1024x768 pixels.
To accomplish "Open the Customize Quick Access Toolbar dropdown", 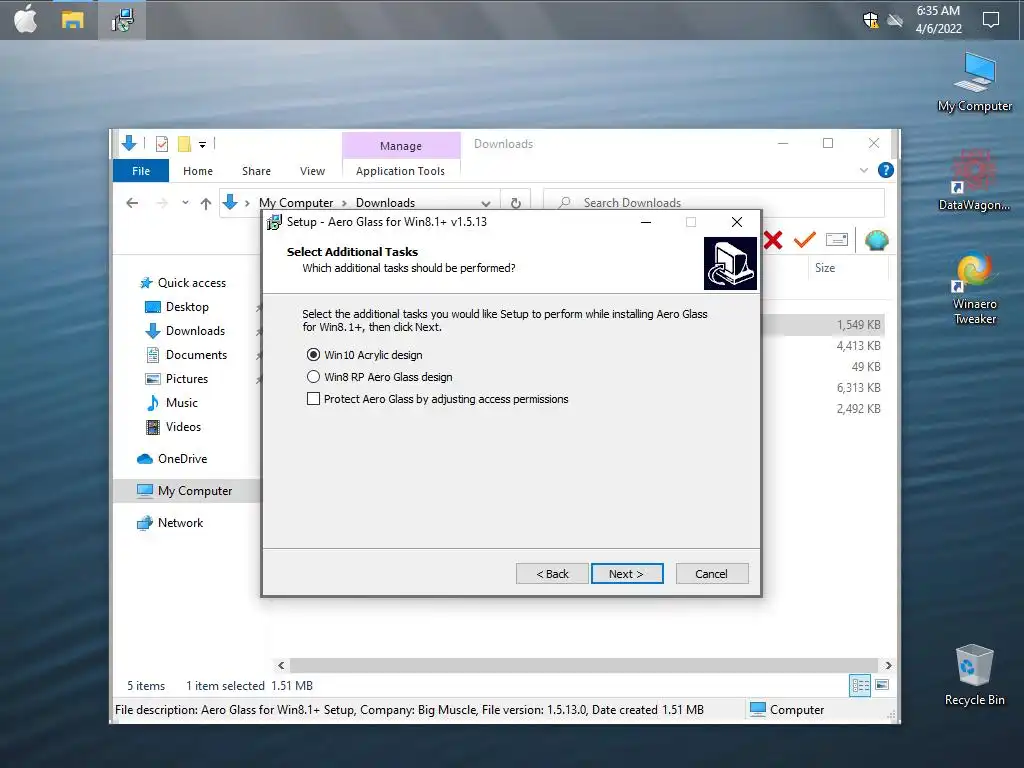I will [x=202, y=144].
